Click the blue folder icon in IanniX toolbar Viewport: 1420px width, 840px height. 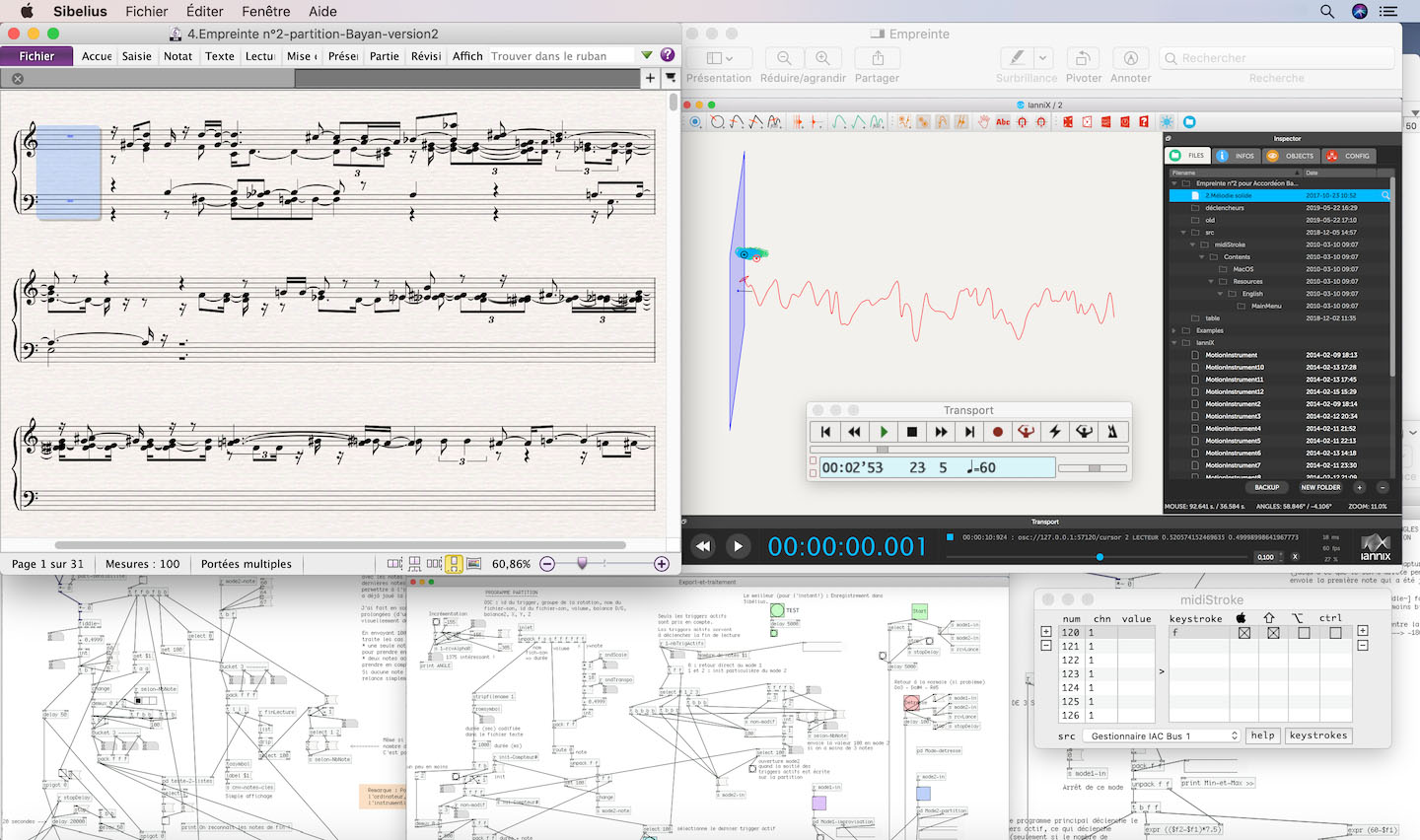pyautogui.click(x=1189, y=122)
